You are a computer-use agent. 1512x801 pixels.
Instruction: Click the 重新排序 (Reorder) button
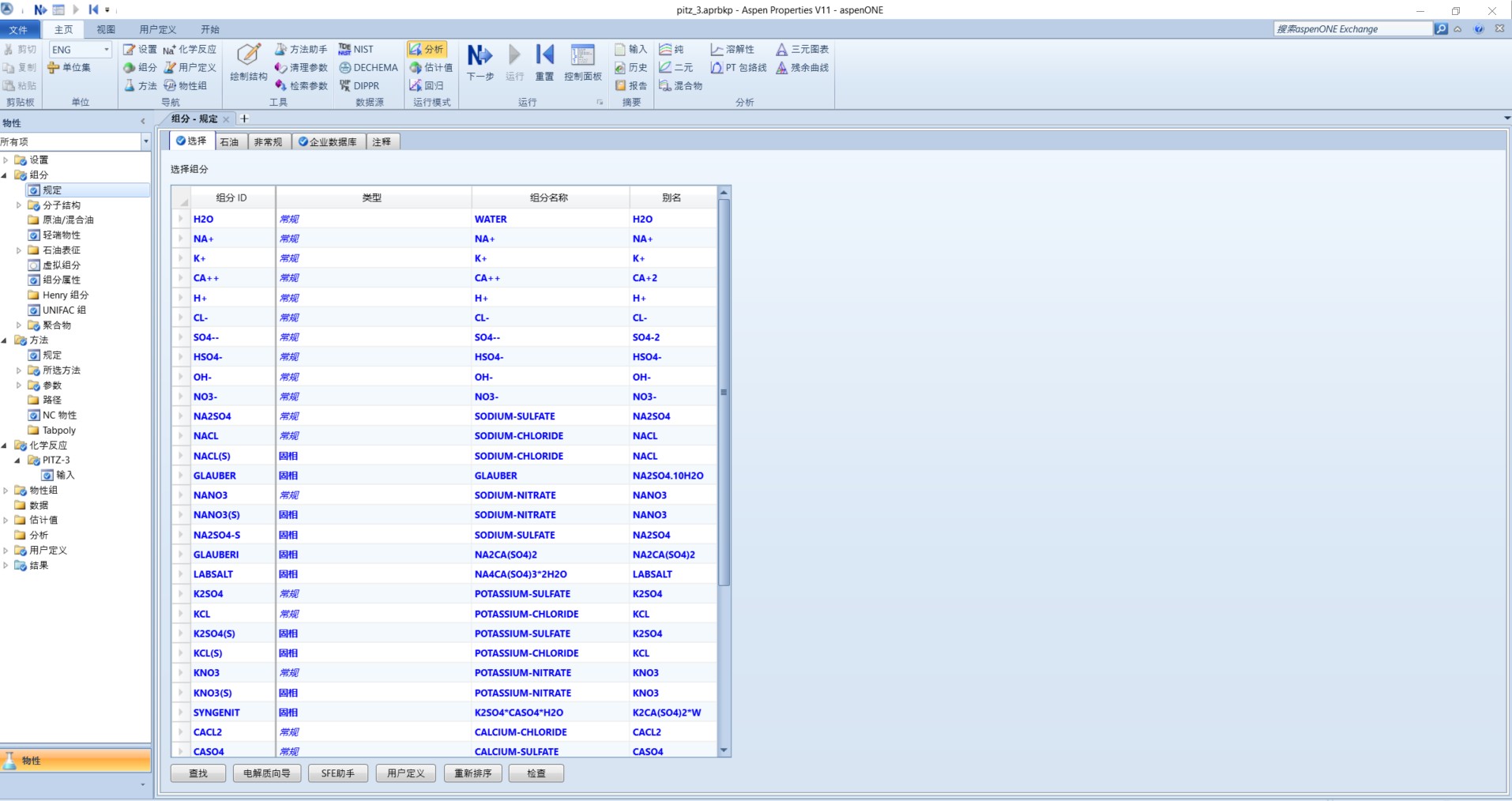(x=473, y=773)
